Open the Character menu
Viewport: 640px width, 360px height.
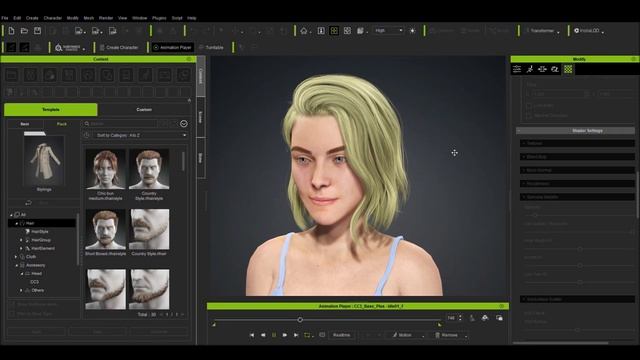[53, 18]
